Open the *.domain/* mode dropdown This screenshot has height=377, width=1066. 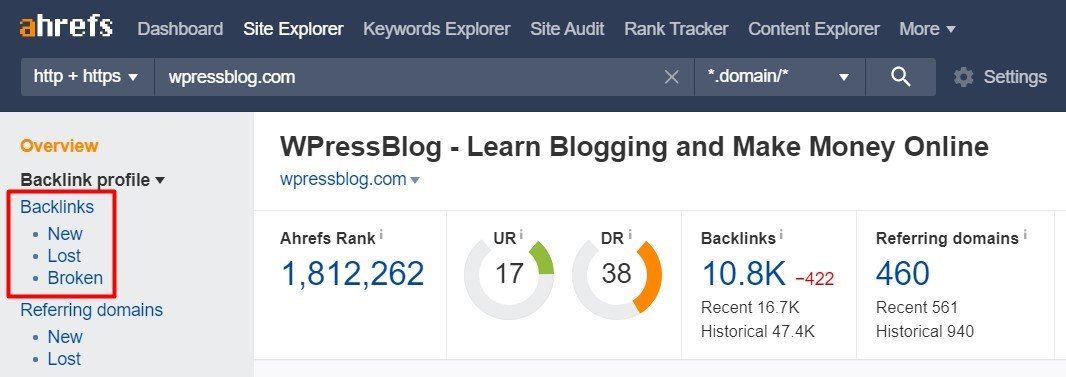pos(779,77)
